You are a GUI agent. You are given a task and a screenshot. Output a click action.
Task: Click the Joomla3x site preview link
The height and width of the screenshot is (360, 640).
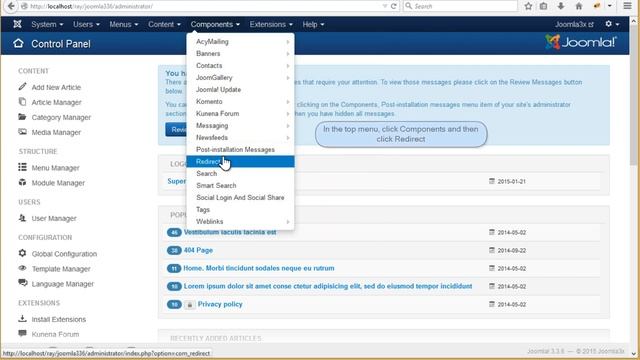[574, 24]
